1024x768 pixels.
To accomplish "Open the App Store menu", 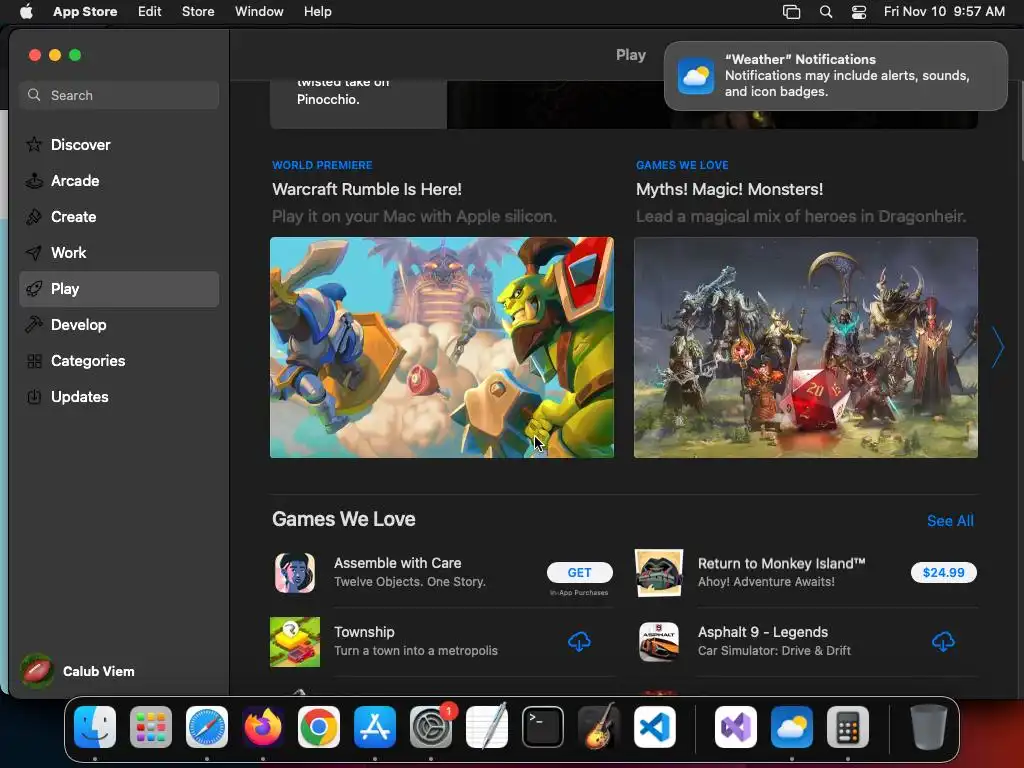I will pos(85,11).
